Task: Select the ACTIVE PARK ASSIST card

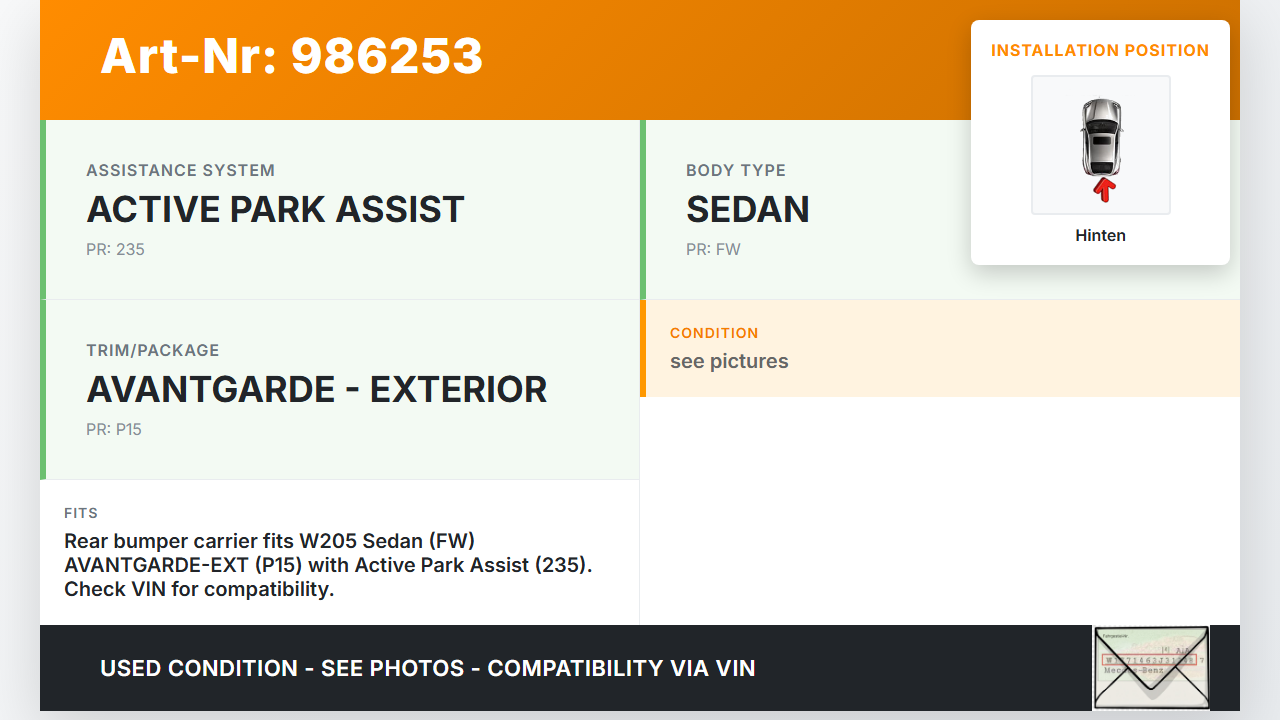Action: coord(340,210)
